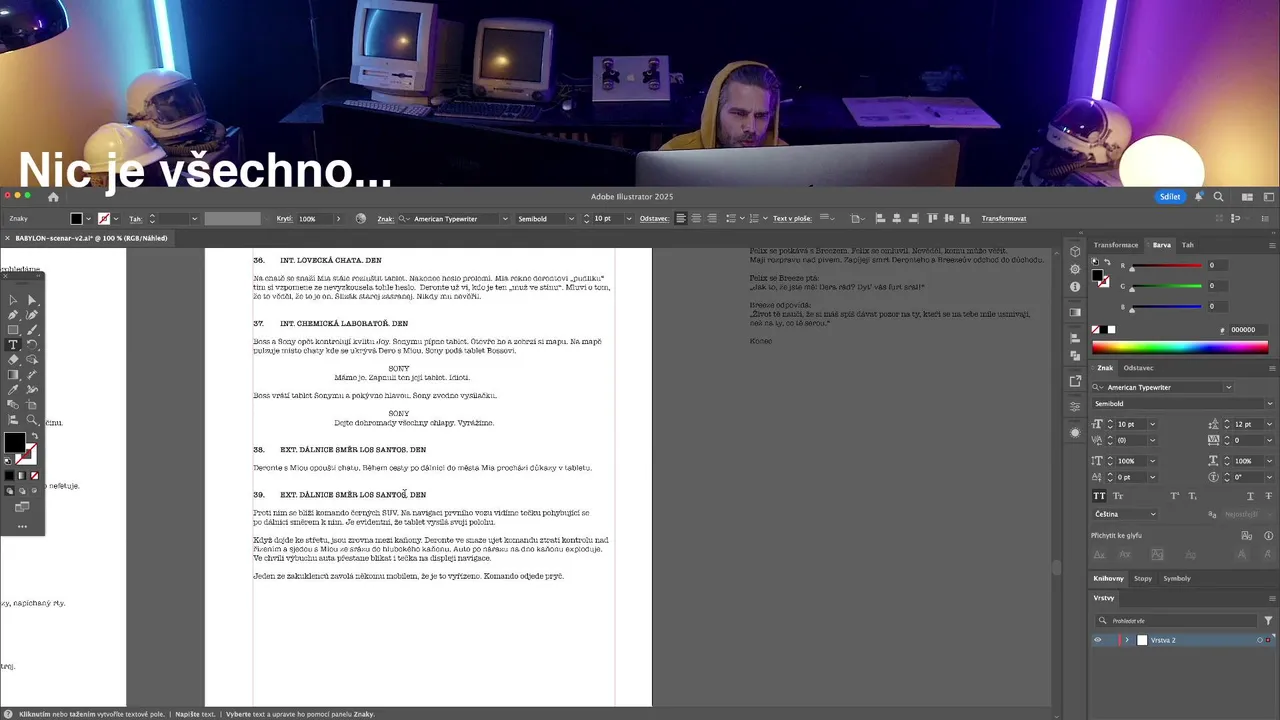Screen dimensions: 1280x720
Task: Click the hex color field 000000
Action: point(1250,329)
